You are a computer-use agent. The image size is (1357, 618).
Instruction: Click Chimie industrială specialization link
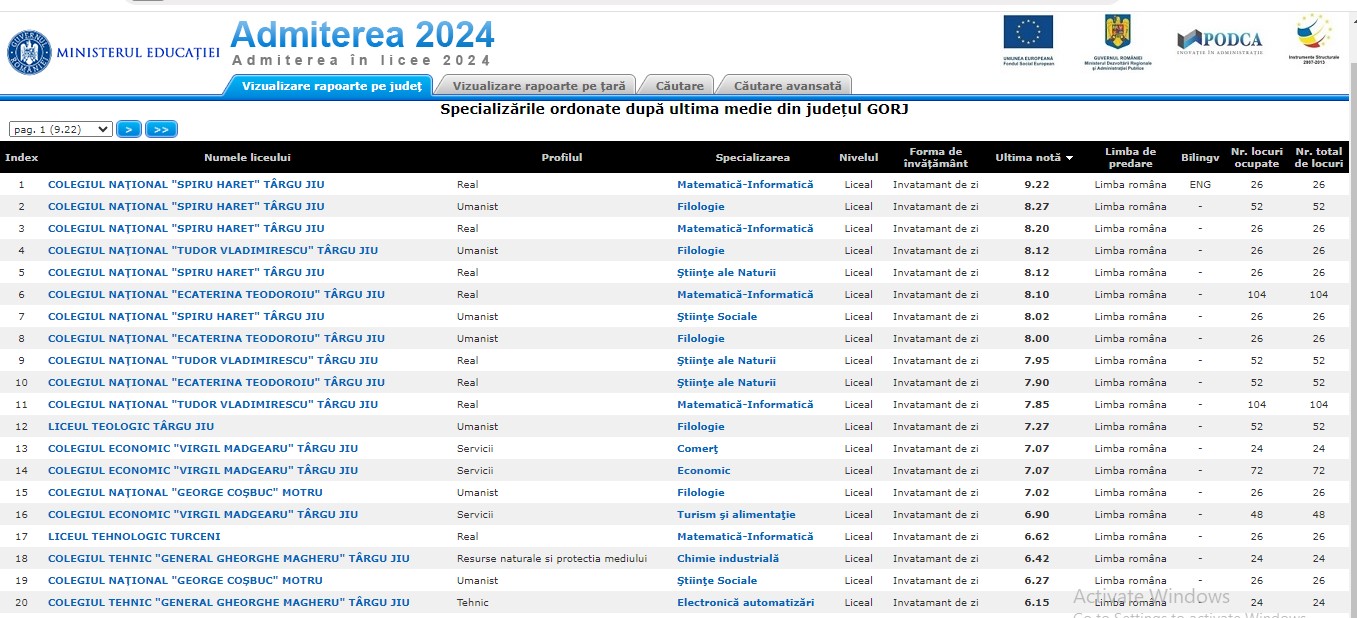[x=727, y=559]
